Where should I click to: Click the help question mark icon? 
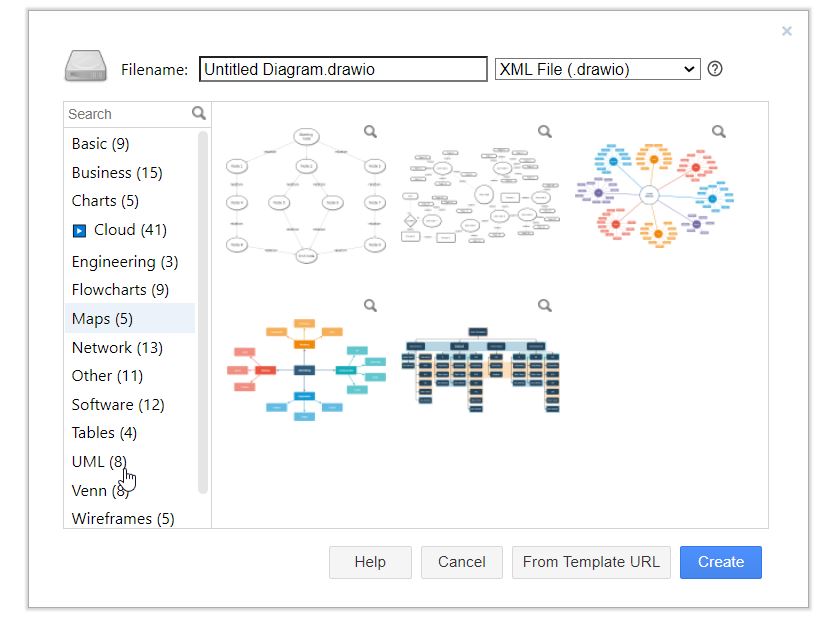pos(715,69)
